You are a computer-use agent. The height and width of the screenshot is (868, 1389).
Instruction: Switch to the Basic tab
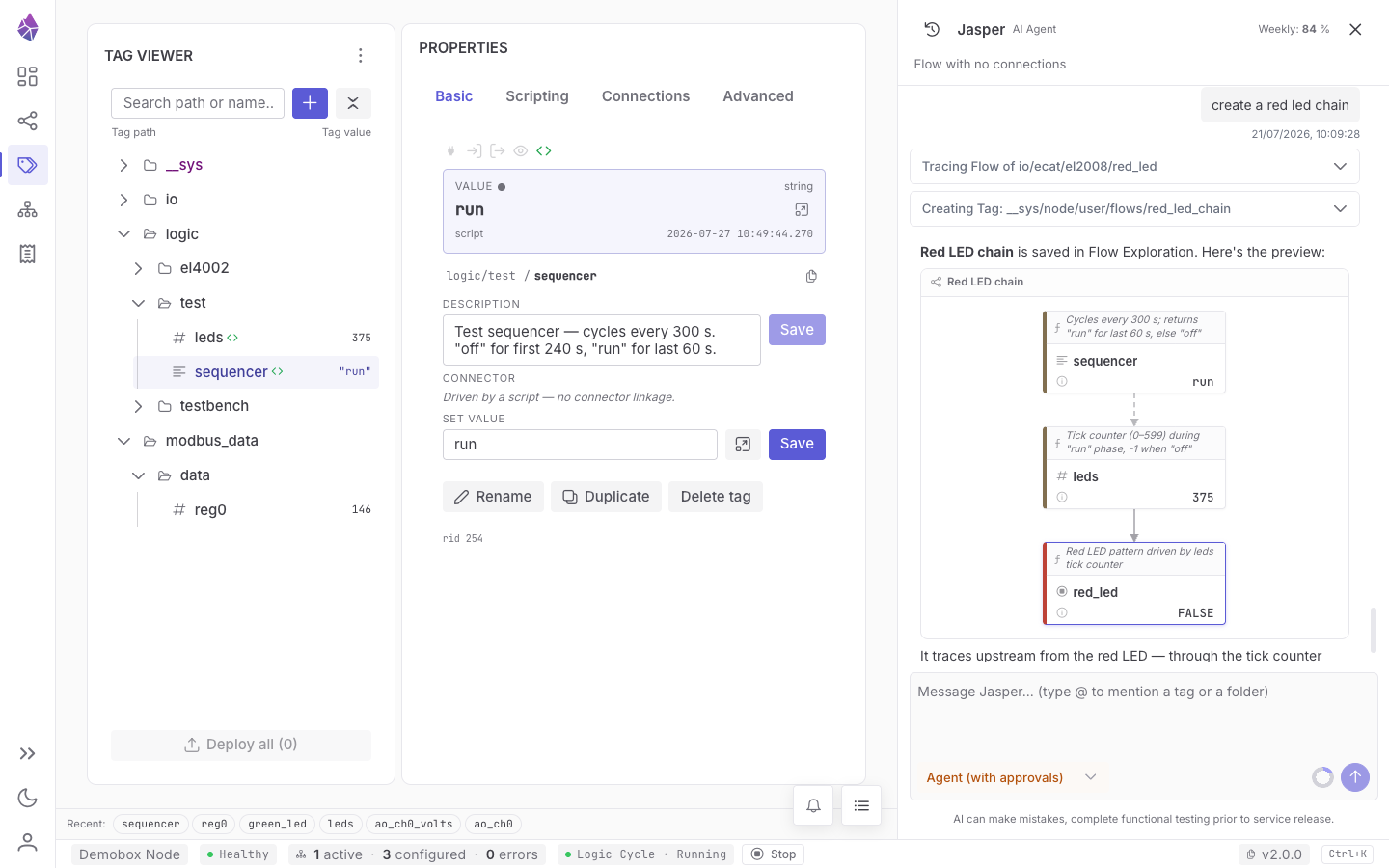click(453, 96)
